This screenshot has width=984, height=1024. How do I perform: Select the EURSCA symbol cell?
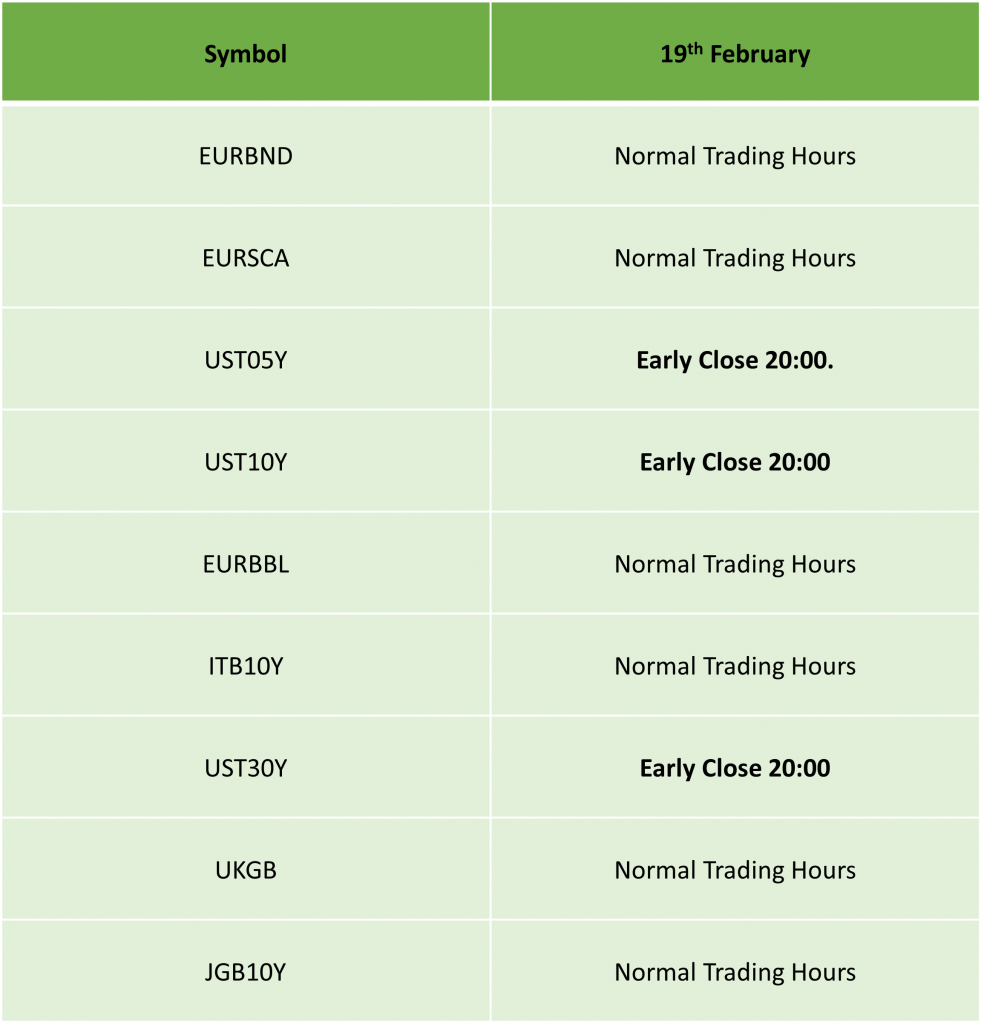[246, 257]
